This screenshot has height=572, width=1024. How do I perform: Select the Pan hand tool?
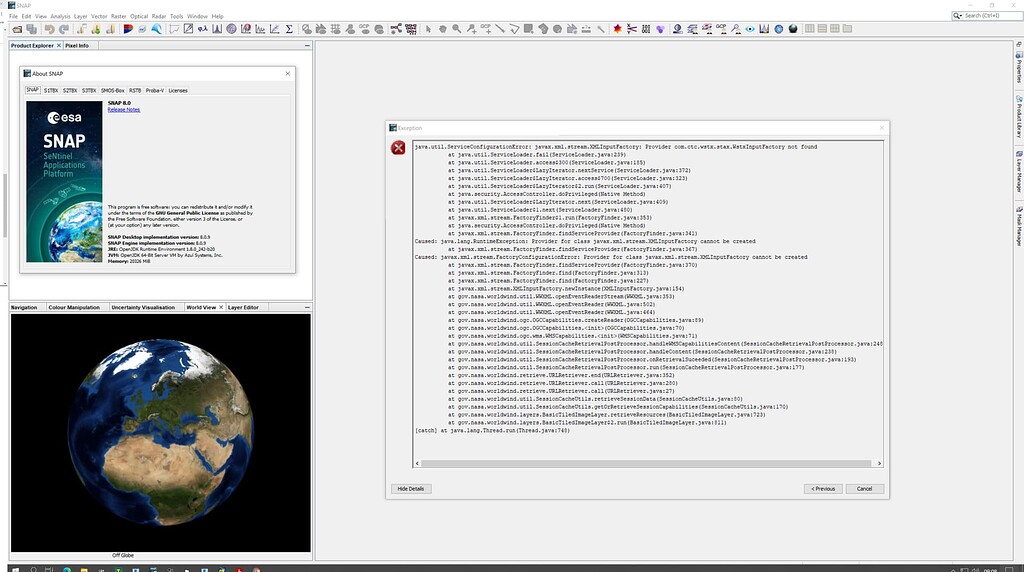442,28
